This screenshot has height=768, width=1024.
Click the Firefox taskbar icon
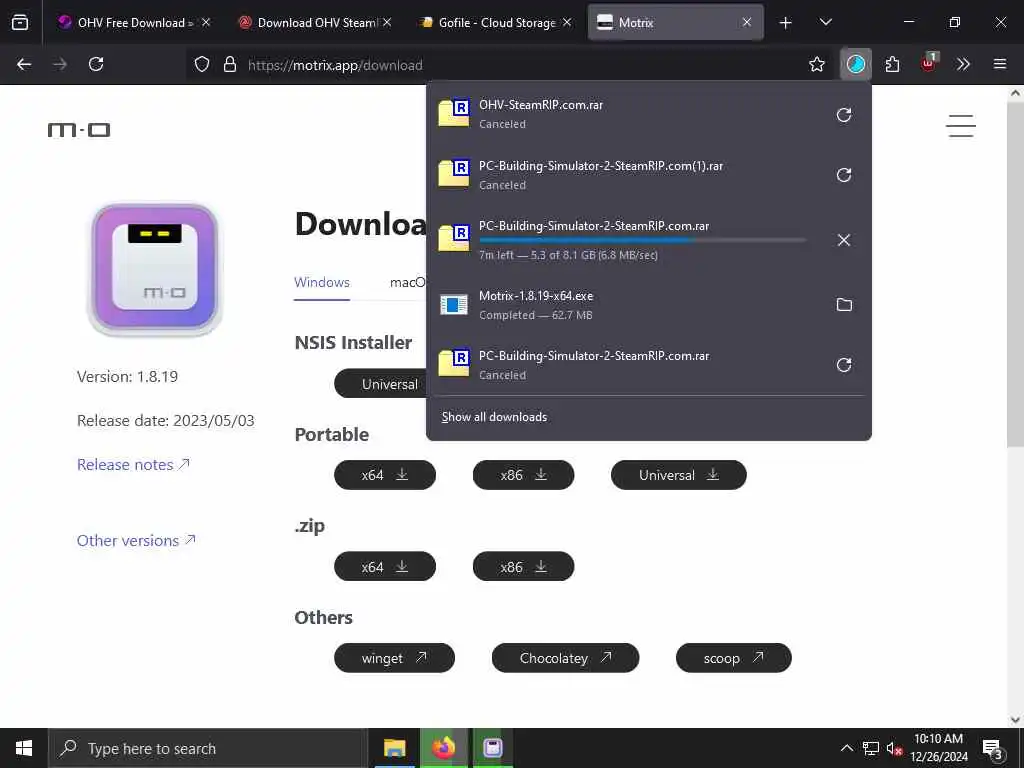click(x=443, y=748)
